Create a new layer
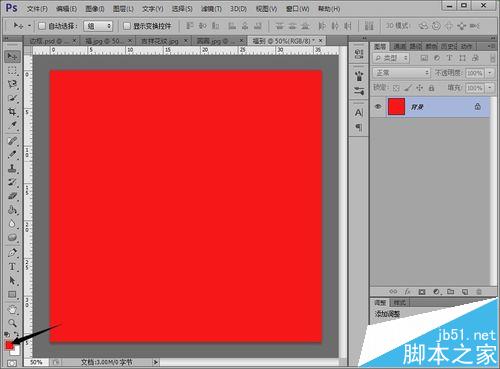This screenshot has height=369, width=500. point(465,292)
